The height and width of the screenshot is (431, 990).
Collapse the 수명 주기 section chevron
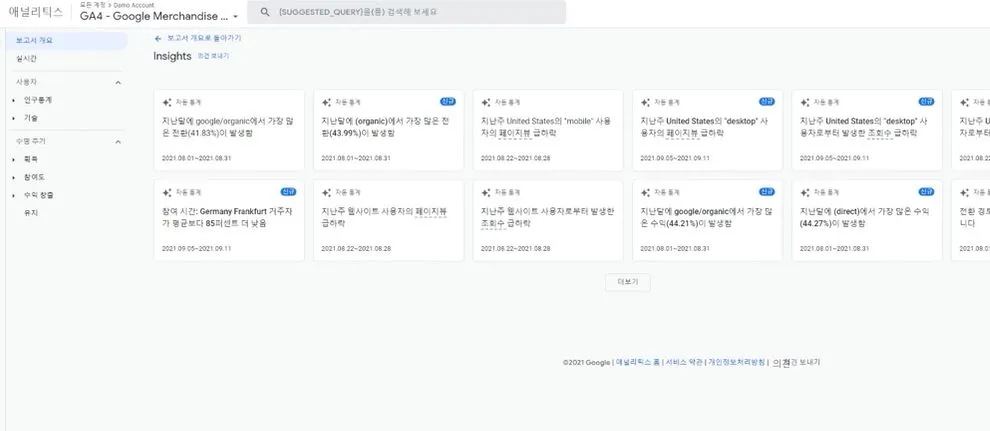118,142
